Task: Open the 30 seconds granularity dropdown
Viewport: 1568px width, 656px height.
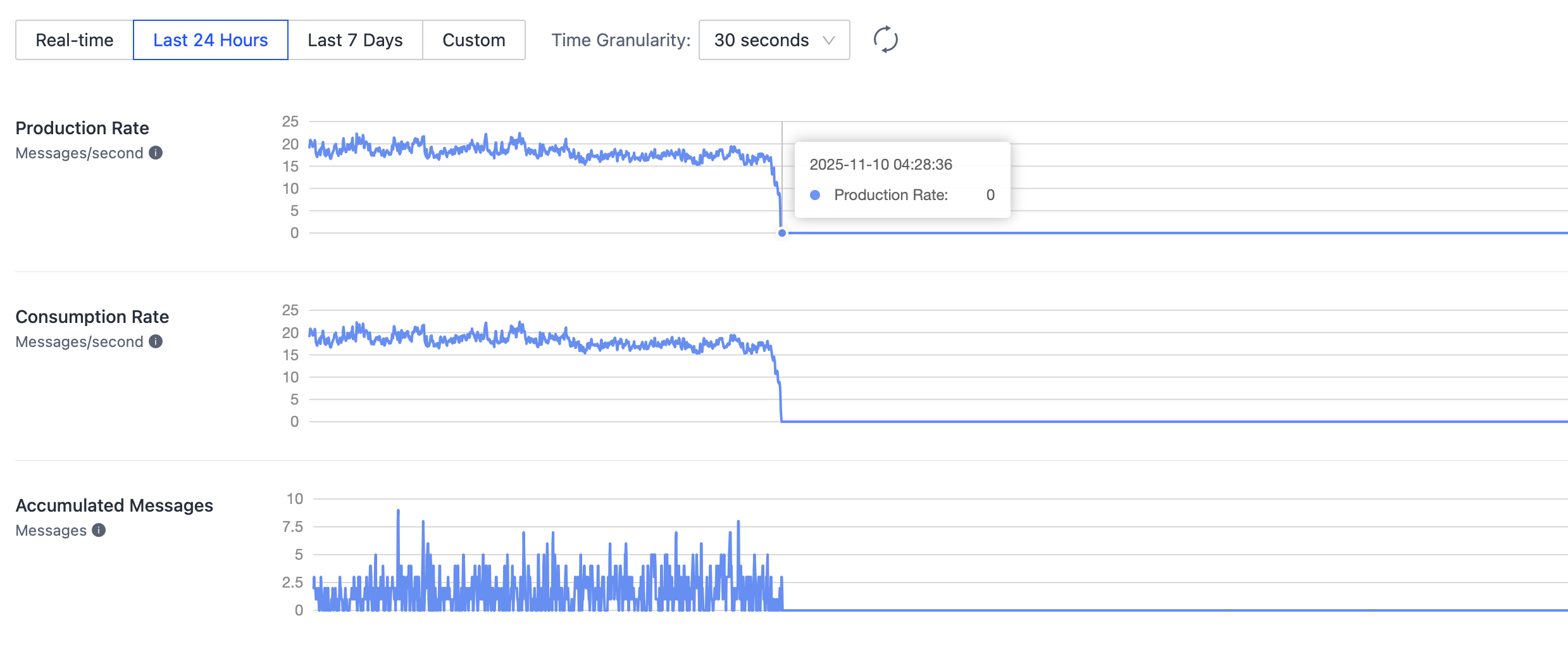Action: [x=773, y=40]
